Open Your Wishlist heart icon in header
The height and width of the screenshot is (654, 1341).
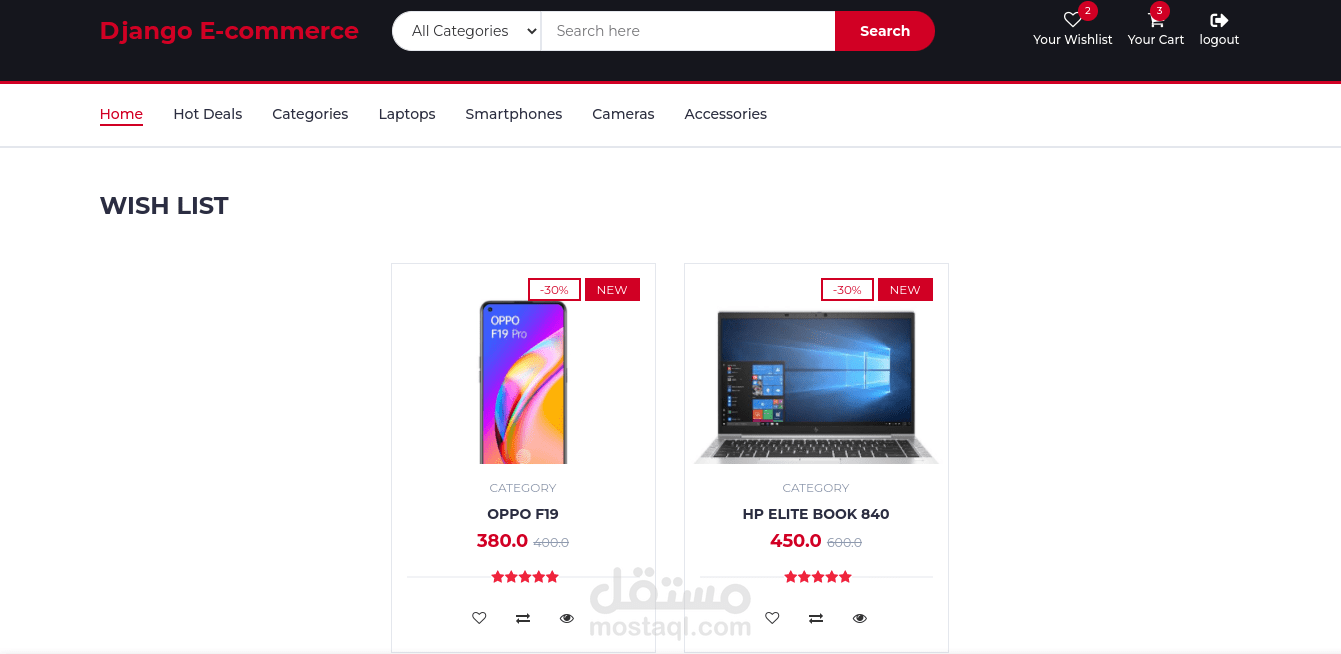click(x=1072, y=20)
